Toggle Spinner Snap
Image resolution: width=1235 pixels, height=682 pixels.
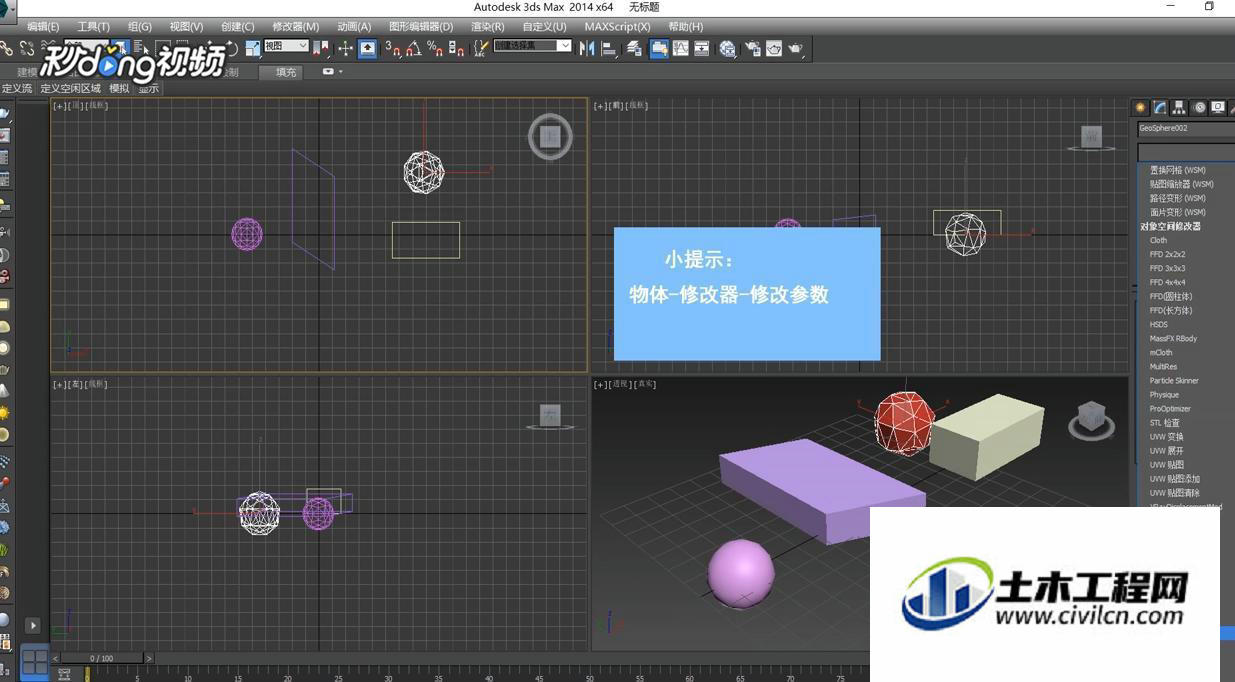[x=456, y=47]
